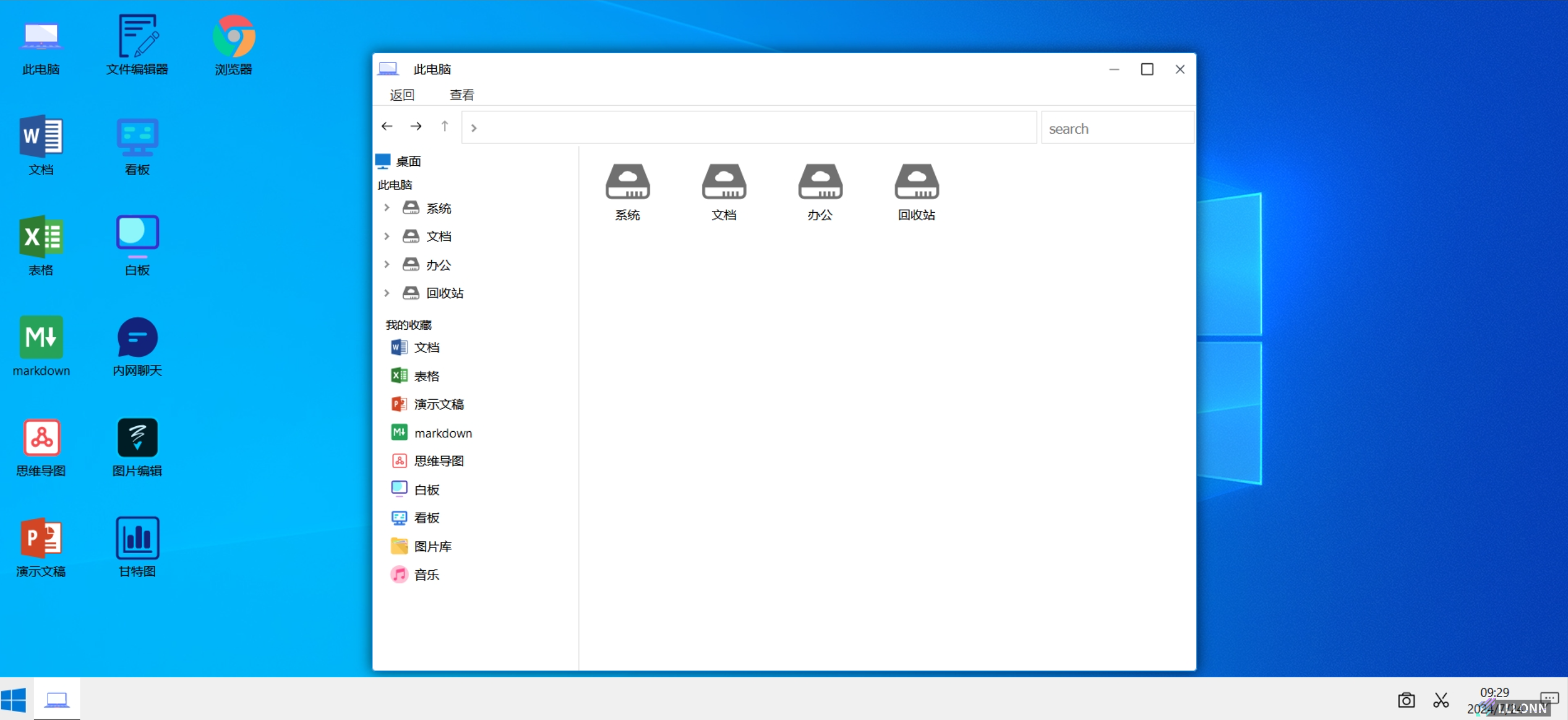Select the 系统 drive in main pane
The height and width of the screenshot is (720, 1568).
627,192
